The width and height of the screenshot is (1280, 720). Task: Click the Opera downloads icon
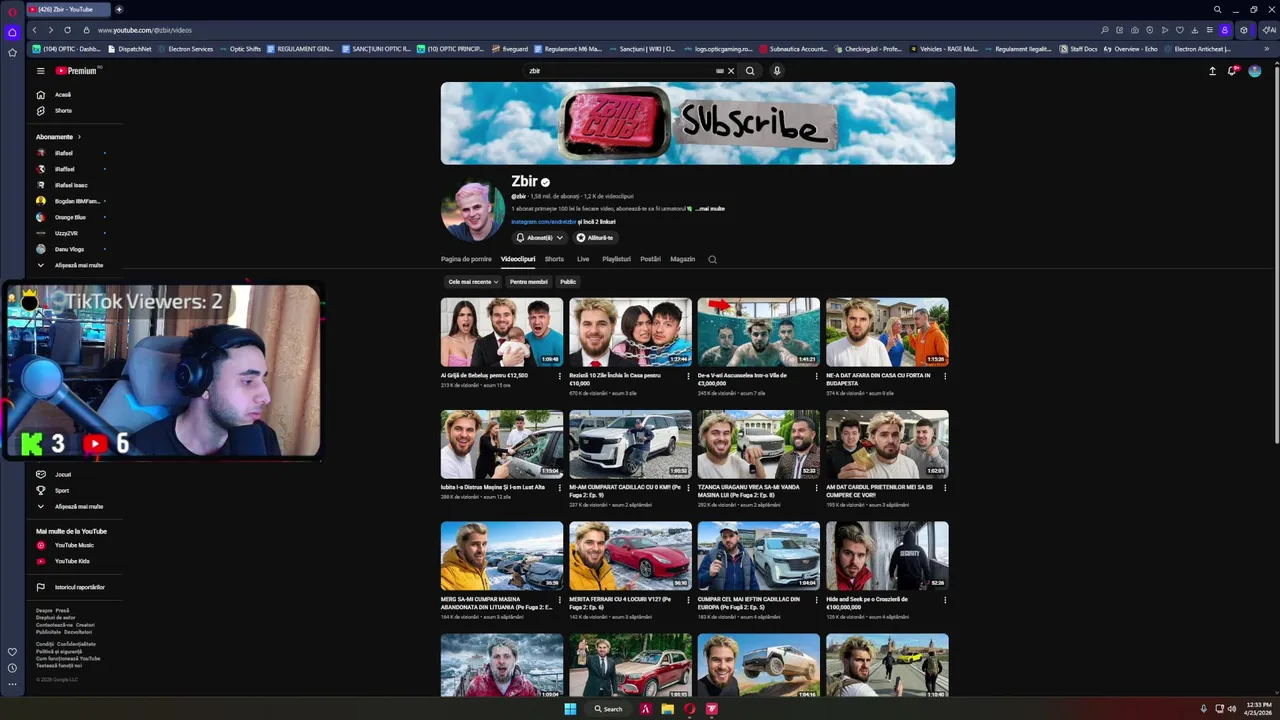click(x=1194, y=30)
